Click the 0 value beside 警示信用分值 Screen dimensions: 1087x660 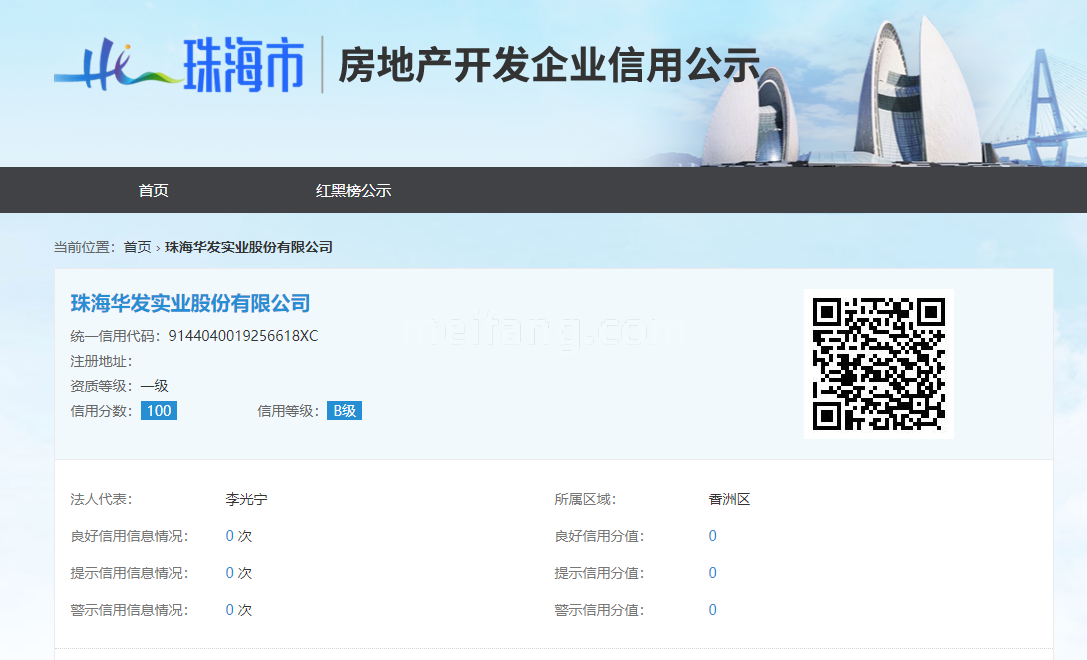tap(713, 610)
